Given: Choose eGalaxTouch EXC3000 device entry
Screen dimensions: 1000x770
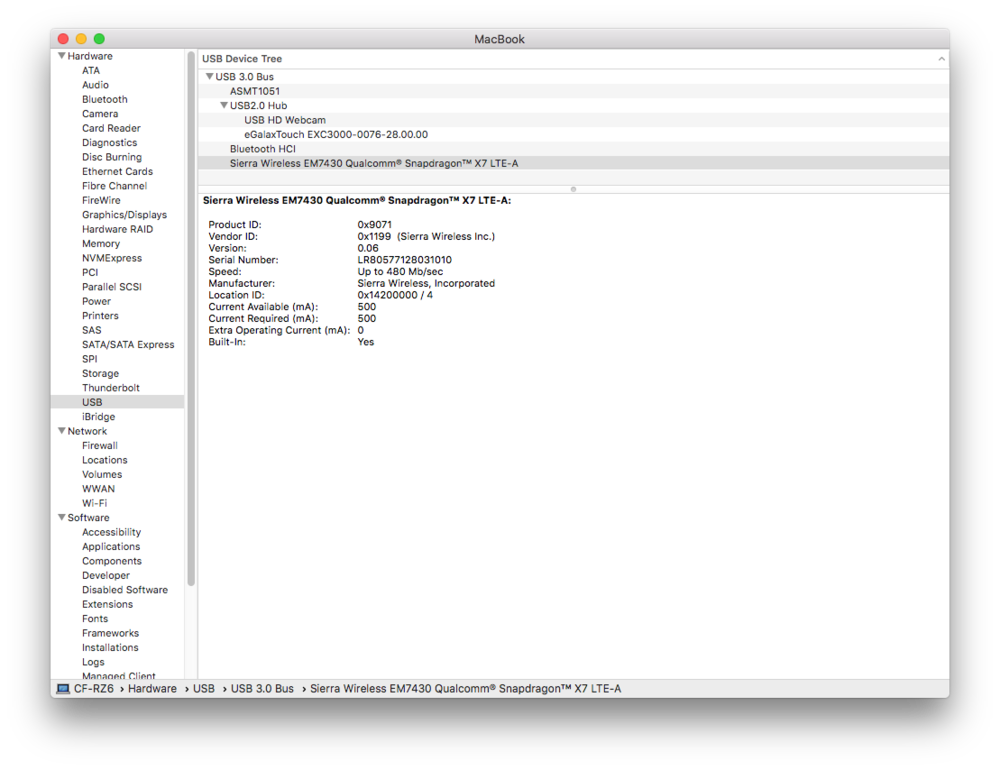Looking at the screenshot, I should [x=335, y=134].
